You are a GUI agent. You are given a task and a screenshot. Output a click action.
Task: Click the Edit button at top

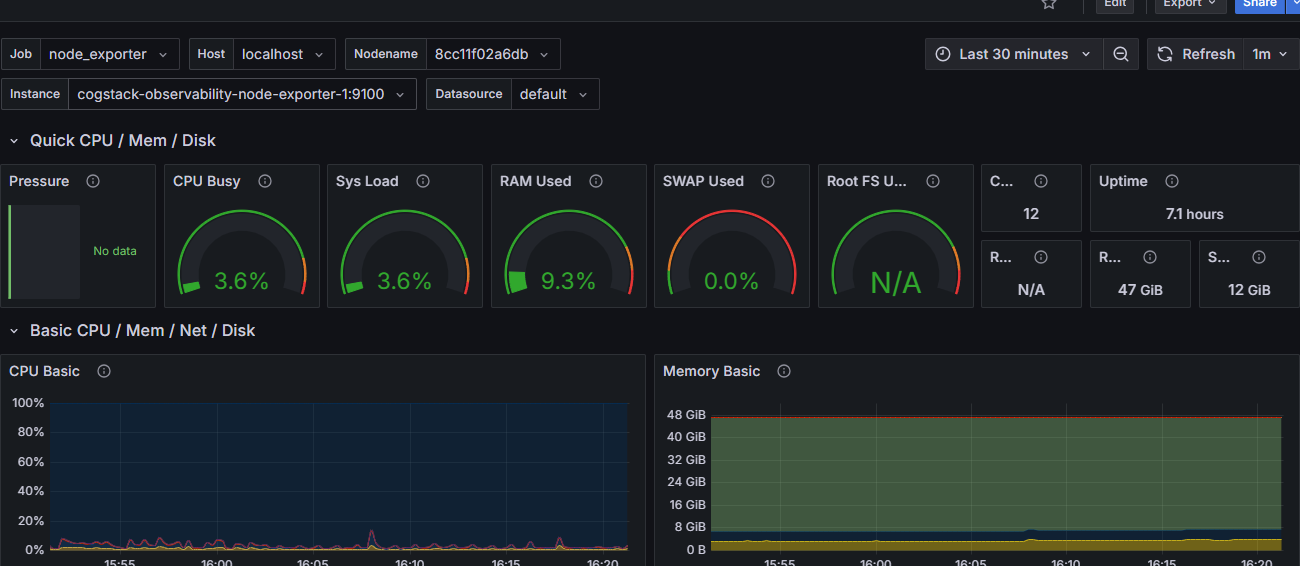[1115, 4]
